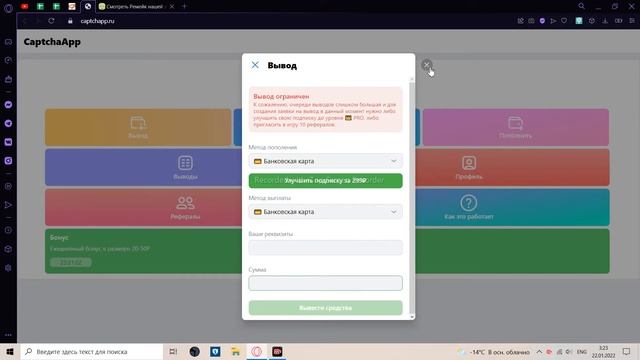The height and width of the screenshot is (360, 640).
Task: Open the Метод пополнения dropdown
Action: coord(325,161)
